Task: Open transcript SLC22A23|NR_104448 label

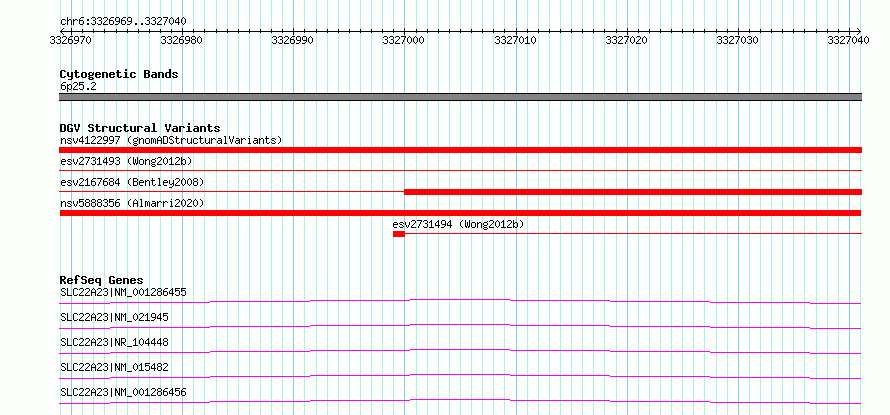Action: [114, 342]
